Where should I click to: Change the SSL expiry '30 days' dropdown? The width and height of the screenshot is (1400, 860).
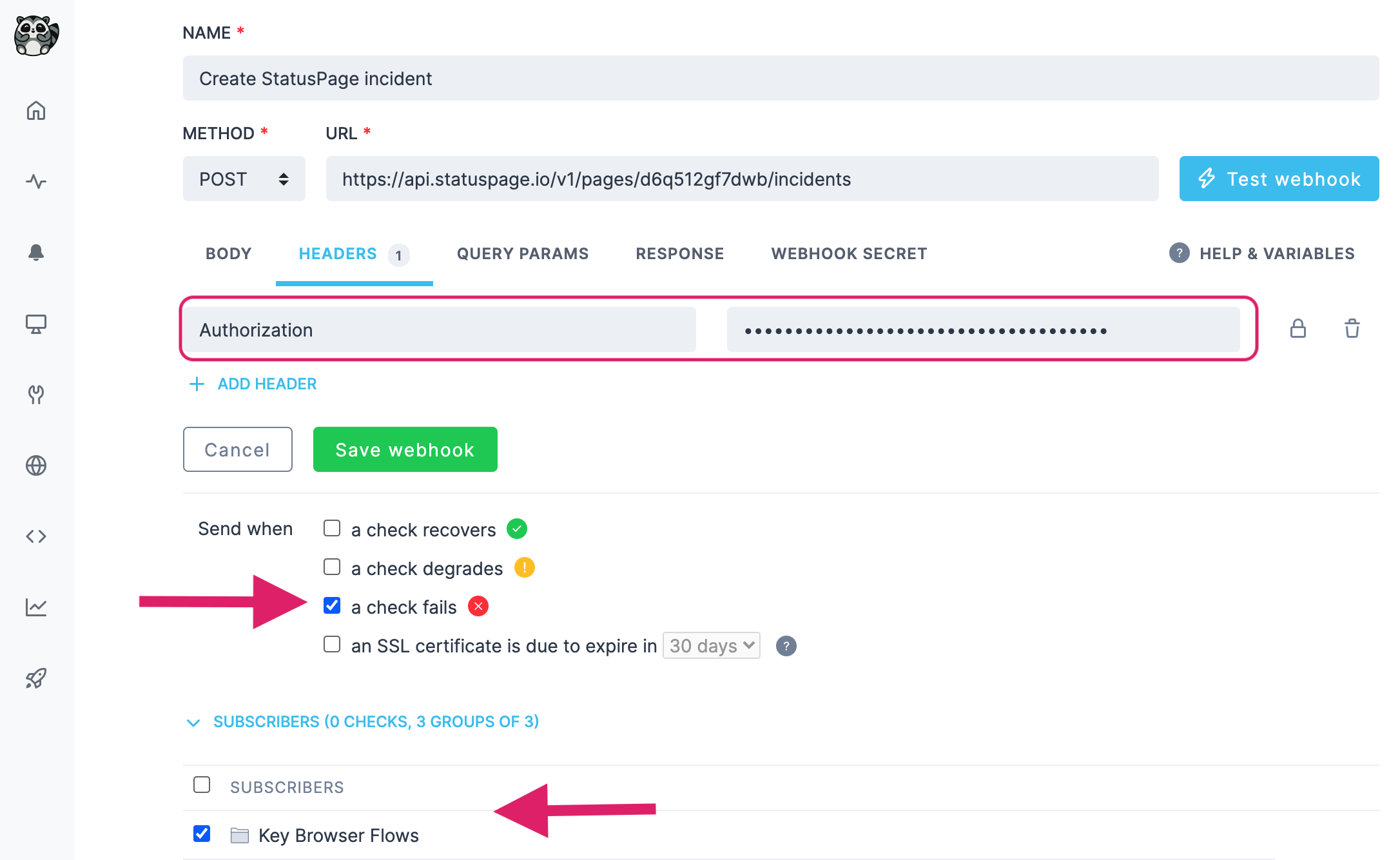710,645
